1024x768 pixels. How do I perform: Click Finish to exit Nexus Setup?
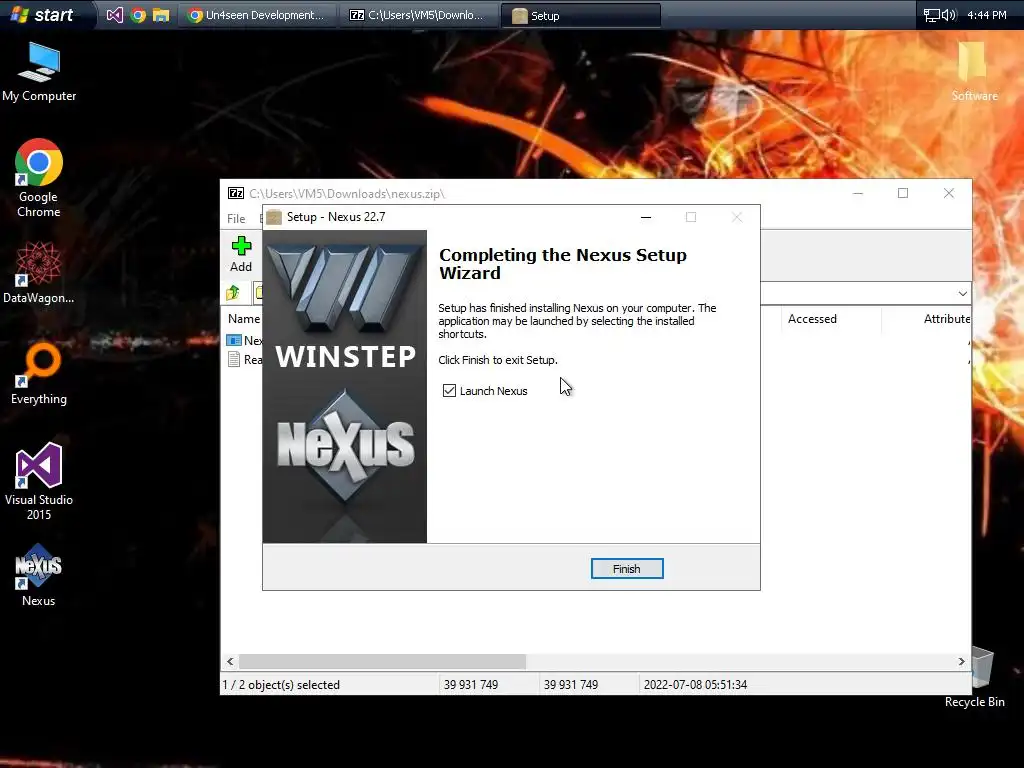pyautogui.click(x=627, y=569)
